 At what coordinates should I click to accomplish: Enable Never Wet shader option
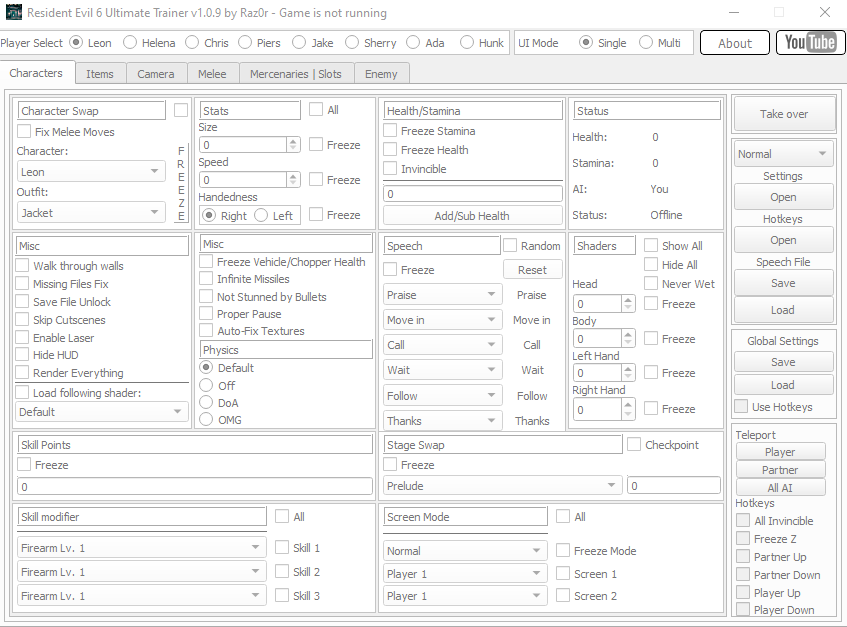pos(680,284)
